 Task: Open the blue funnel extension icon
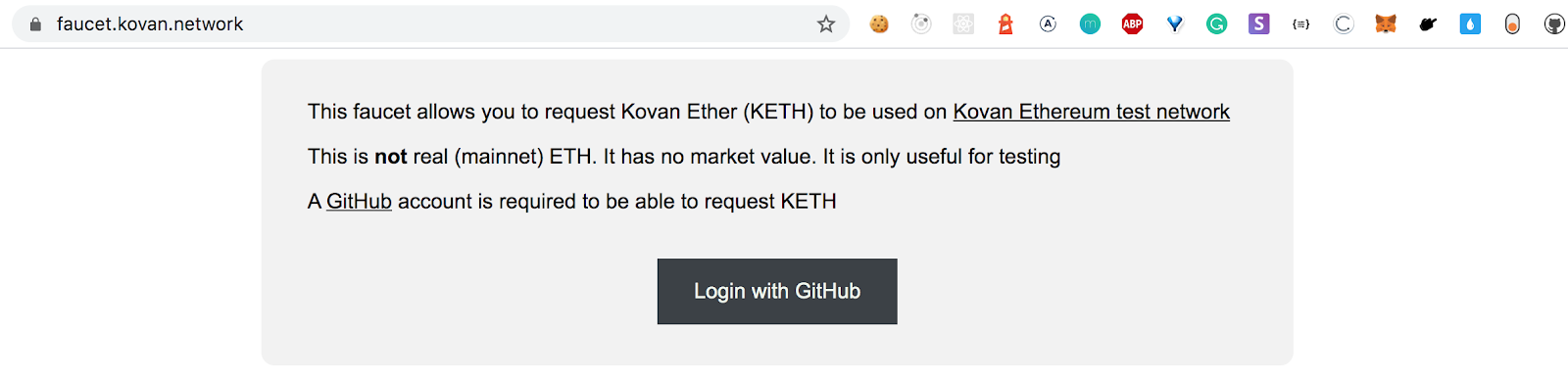click(x=1174, y=24)
